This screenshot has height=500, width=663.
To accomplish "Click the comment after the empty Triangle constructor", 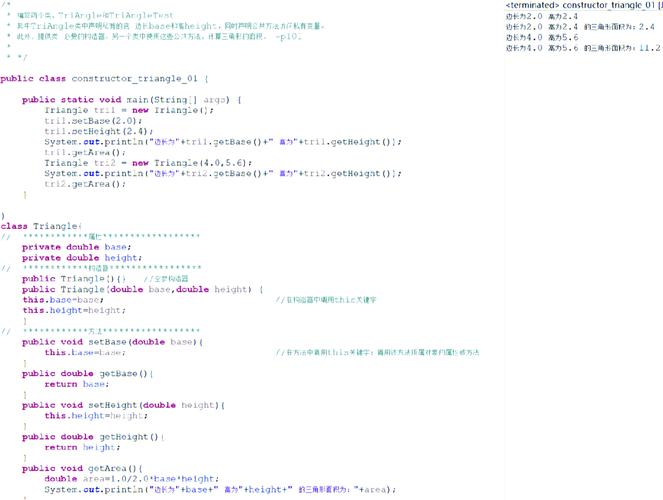I will [x=166, y=279].
